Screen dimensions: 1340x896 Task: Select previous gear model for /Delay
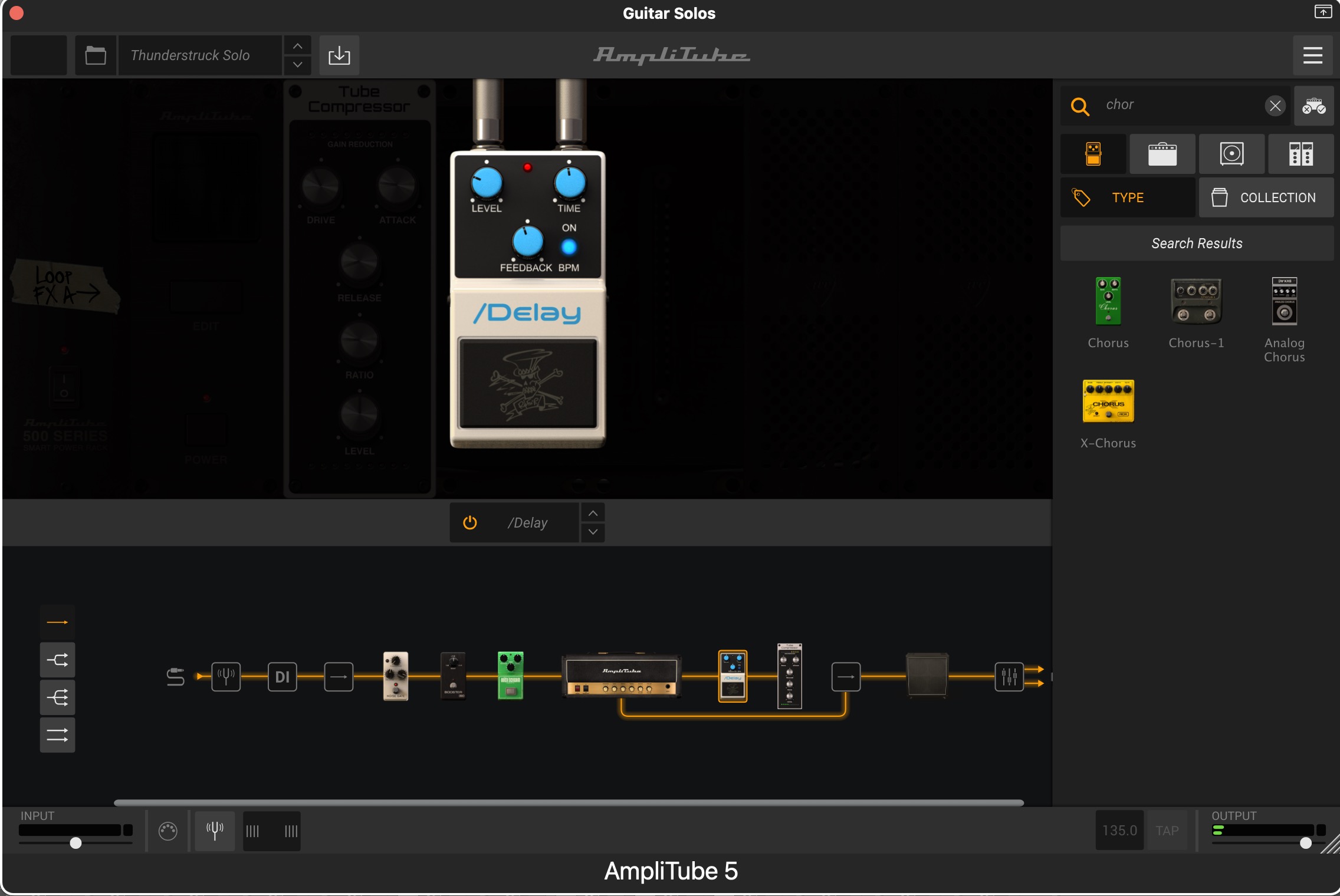click(593, 513)
